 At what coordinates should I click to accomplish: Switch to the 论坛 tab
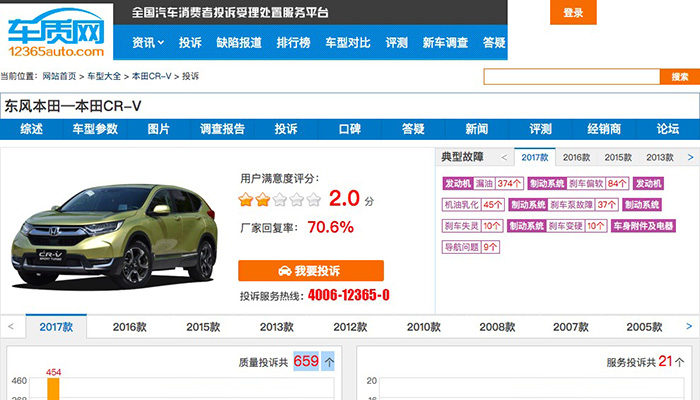[668, 129]
